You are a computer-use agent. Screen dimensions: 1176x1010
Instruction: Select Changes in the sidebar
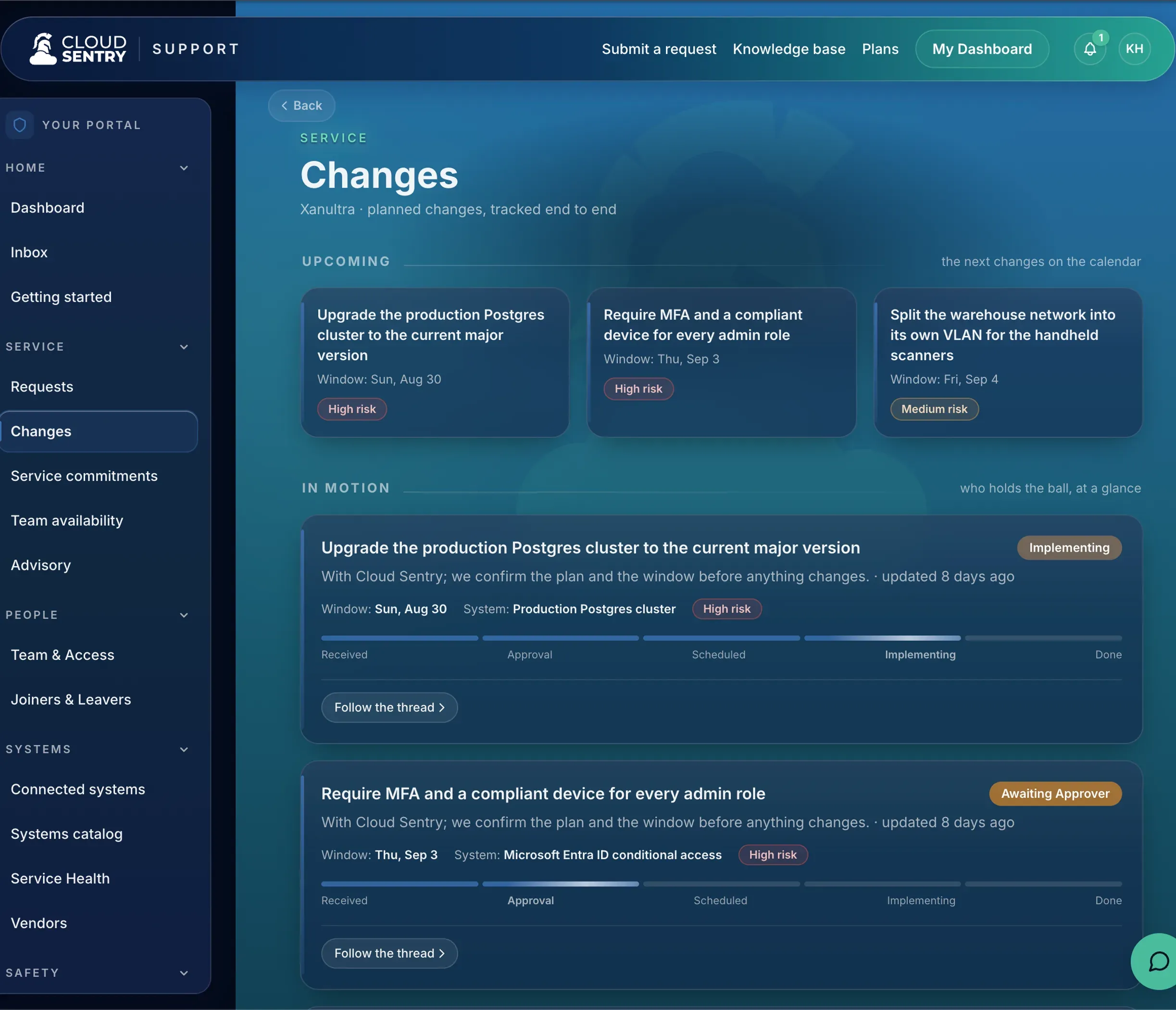(99, 431)
